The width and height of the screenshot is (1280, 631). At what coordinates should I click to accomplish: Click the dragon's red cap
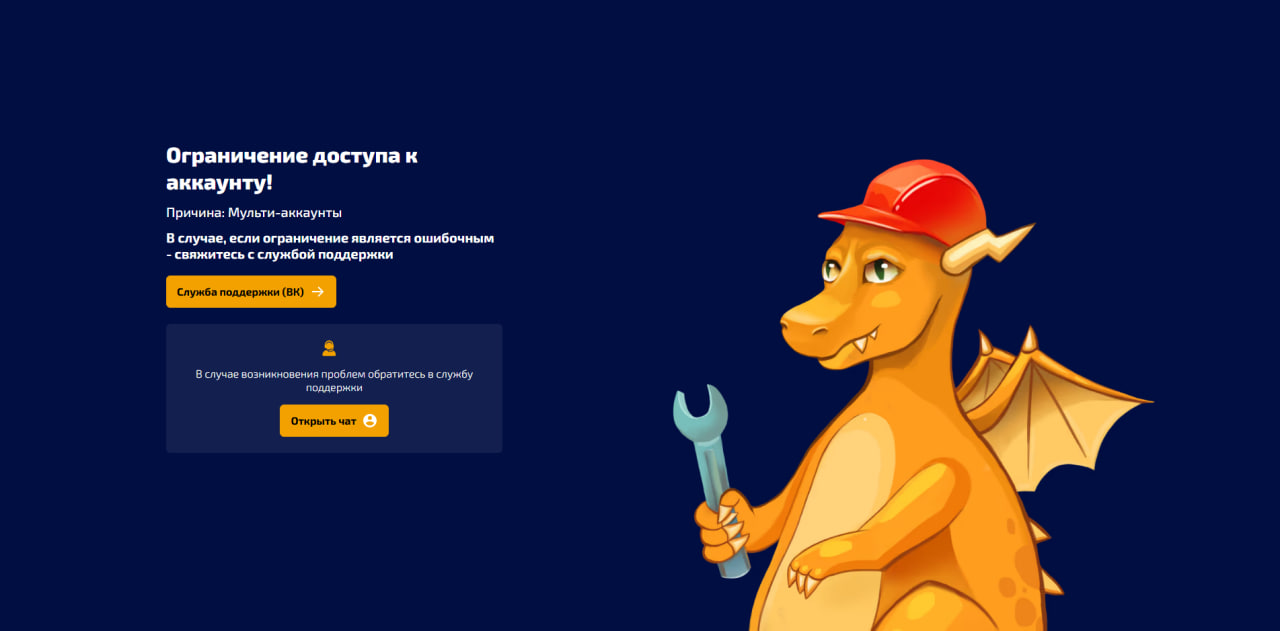point(903,202)
